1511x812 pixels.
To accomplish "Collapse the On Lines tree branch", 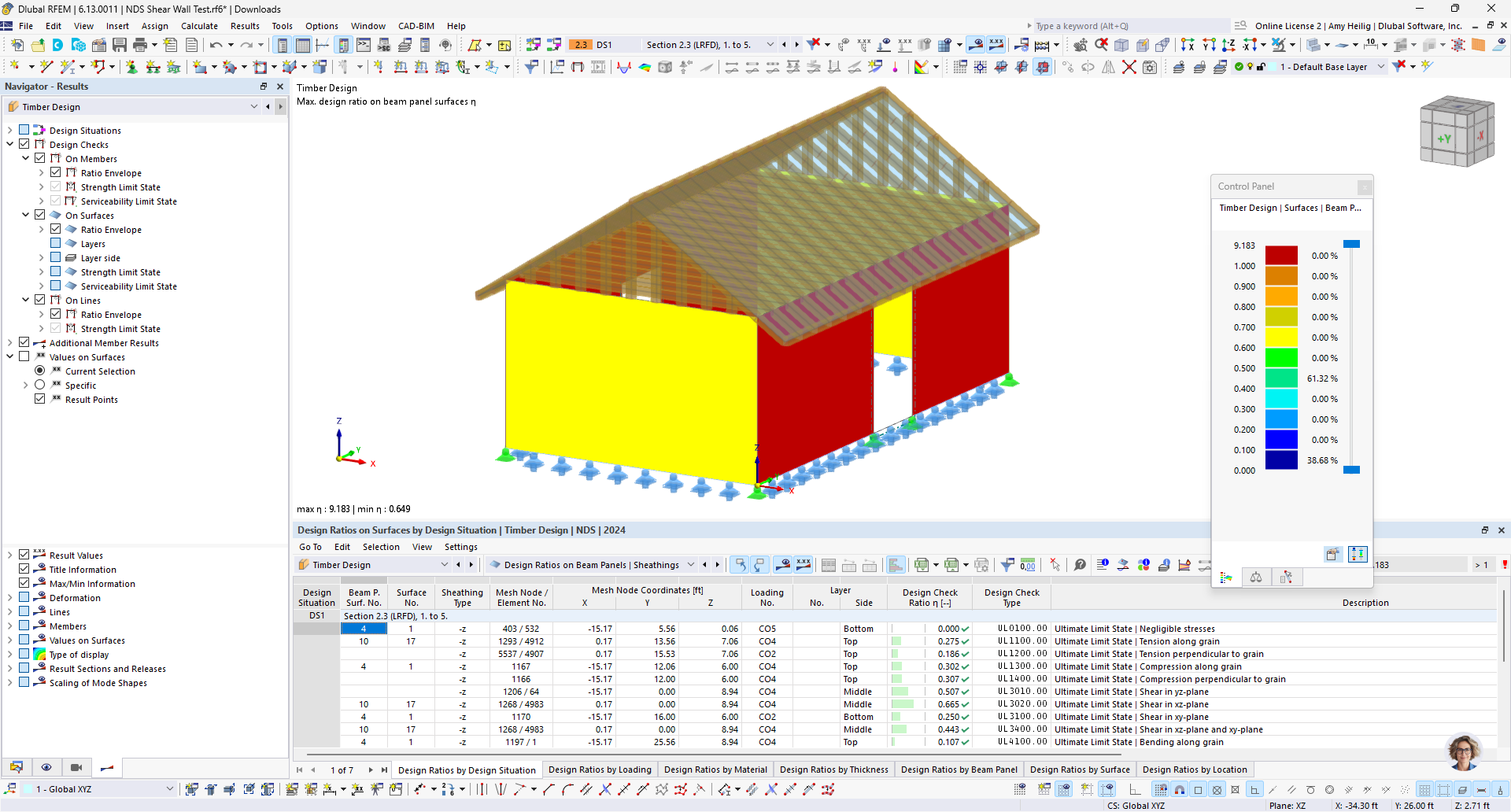I will pyautogui.click(x=24, y=300).
